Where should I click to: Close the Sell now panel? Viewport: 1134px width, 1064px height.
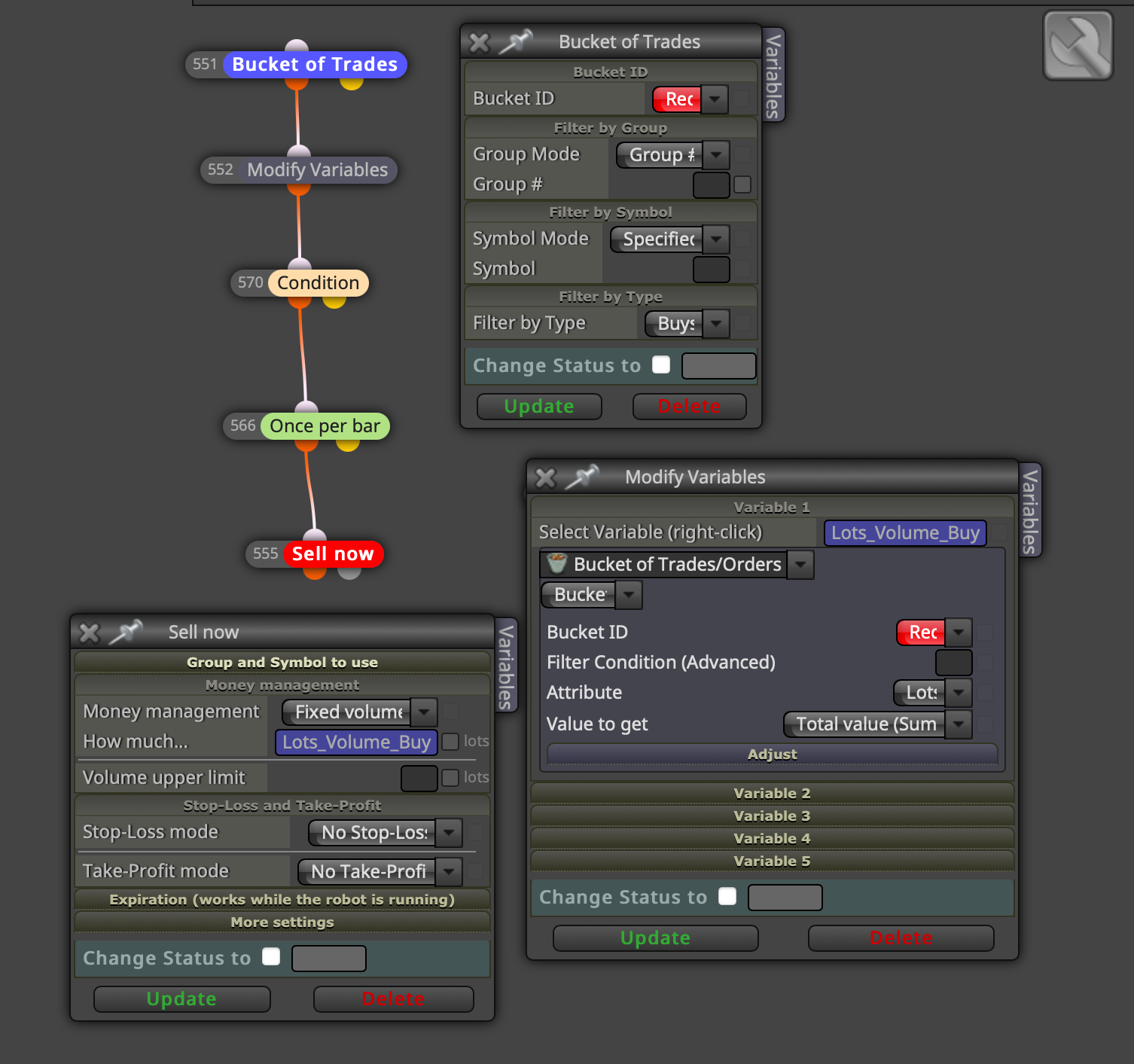[x=89, y=633]
